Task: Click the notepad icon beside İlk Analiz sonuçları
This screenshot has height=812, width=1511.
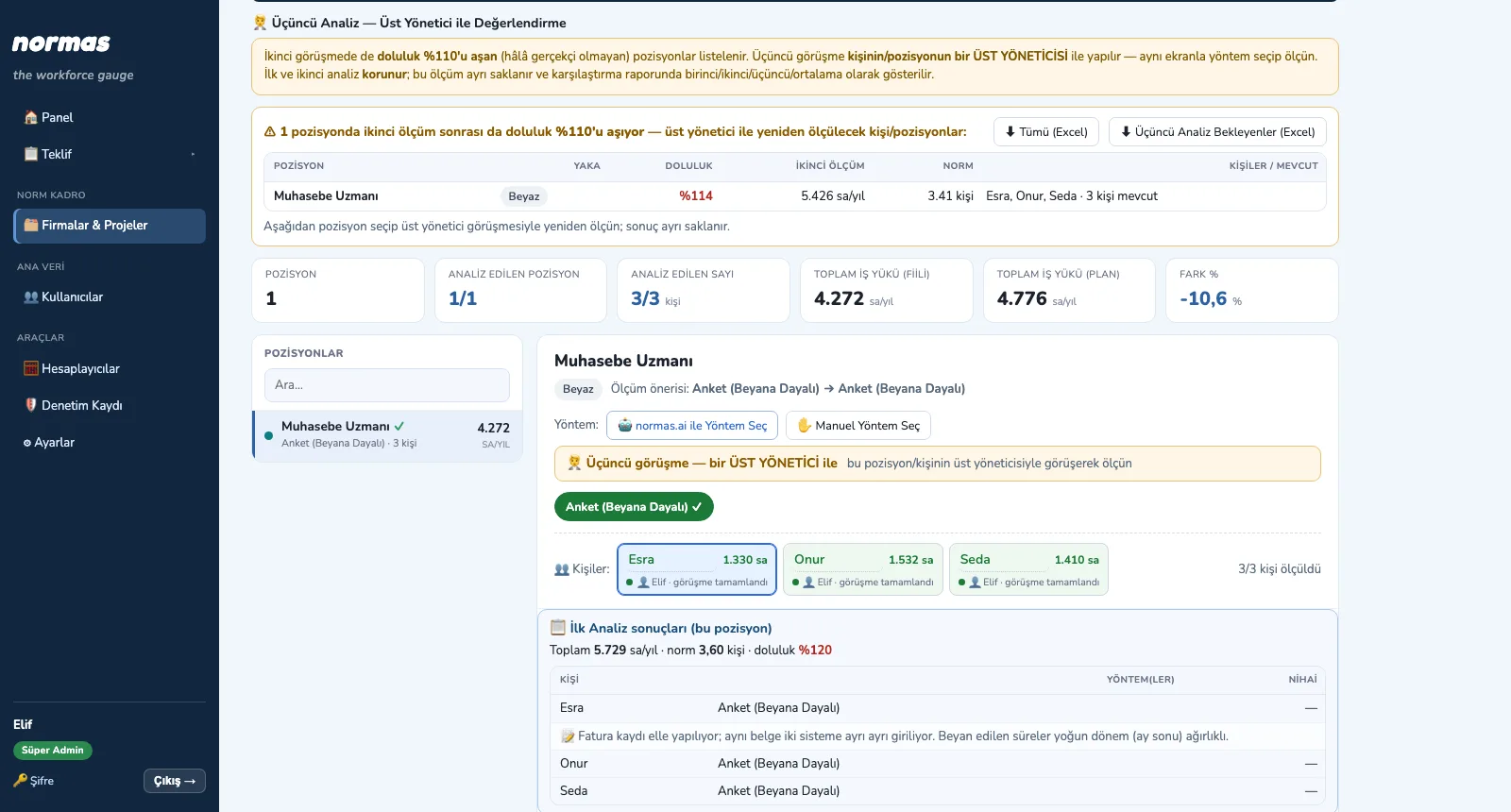Action: click(558, 628)
